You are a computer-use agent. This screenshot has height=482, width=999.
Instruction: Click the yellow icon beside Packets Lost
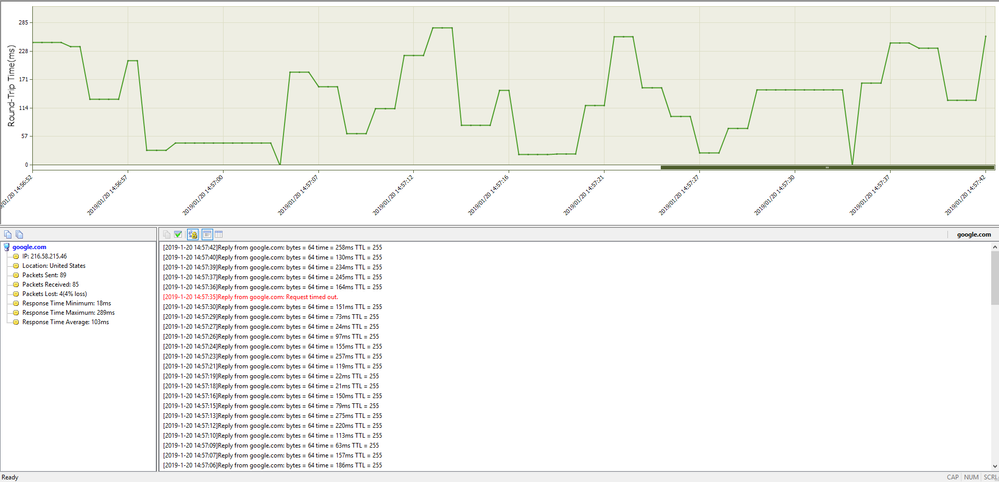point(17,294)
